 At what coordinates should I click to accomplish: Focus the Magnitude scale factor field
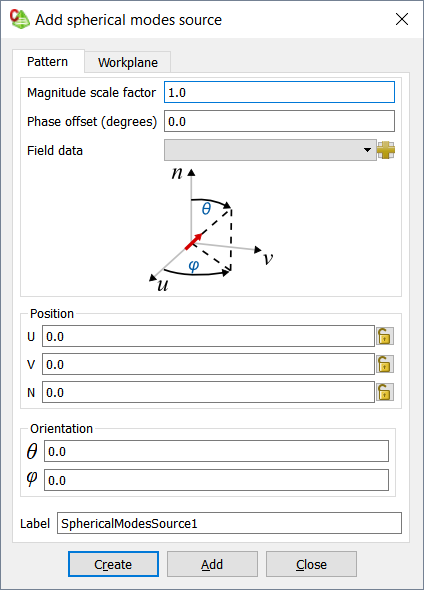coord(279,92)
